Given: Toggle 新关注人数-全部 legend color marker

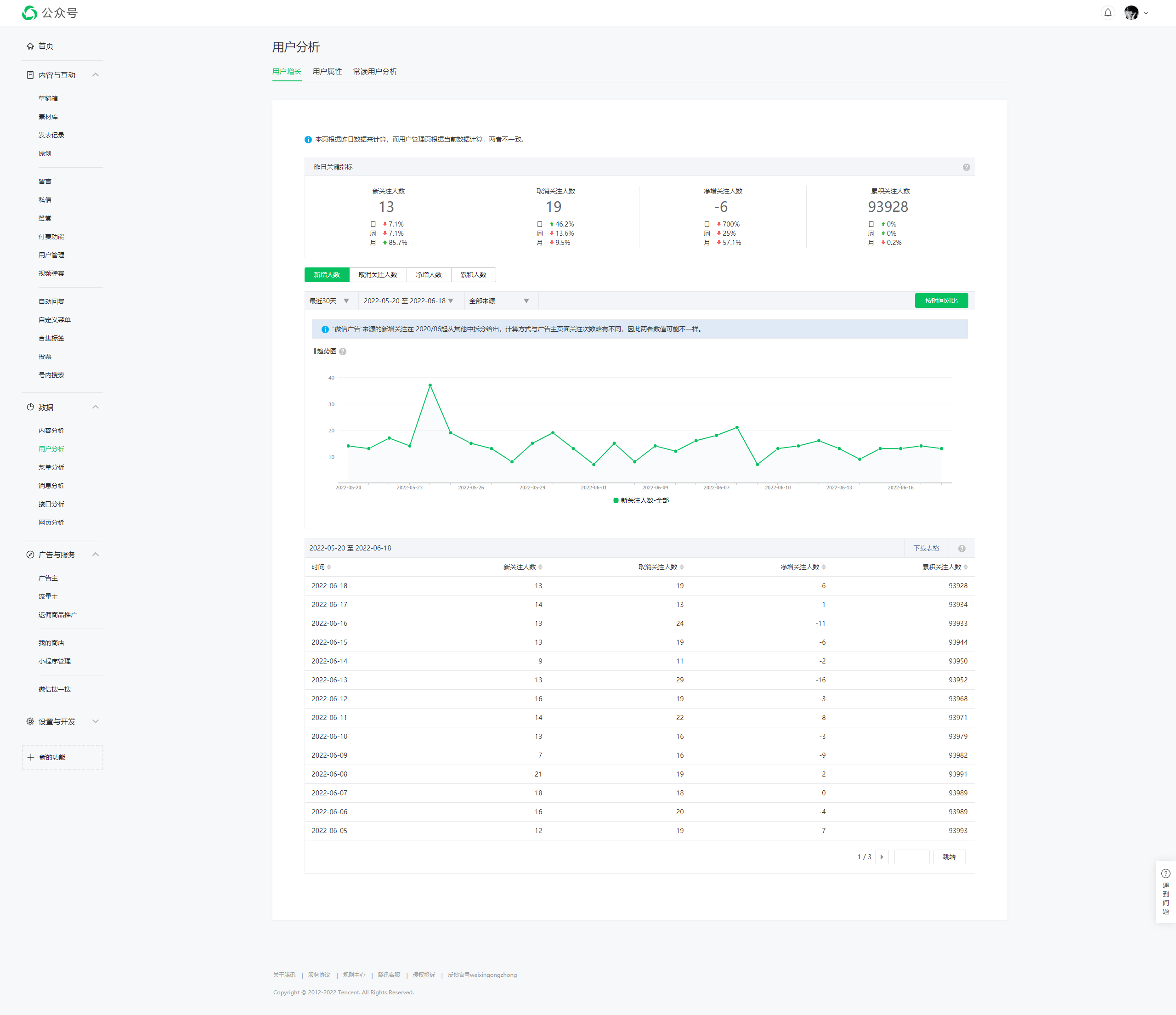Looking at the screenshot, I should [x=616, y=500].
